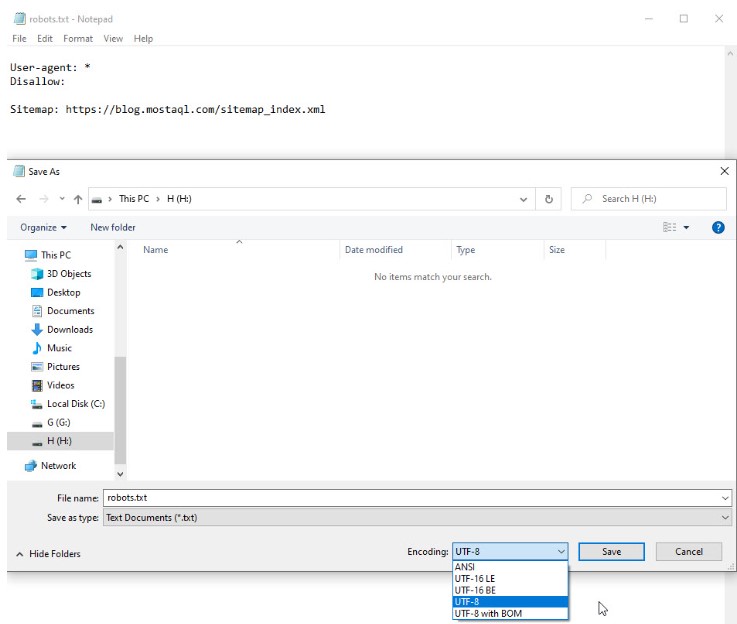
Task: Open the Pictures folder in sidebar
Action: [x=55, y=367]
